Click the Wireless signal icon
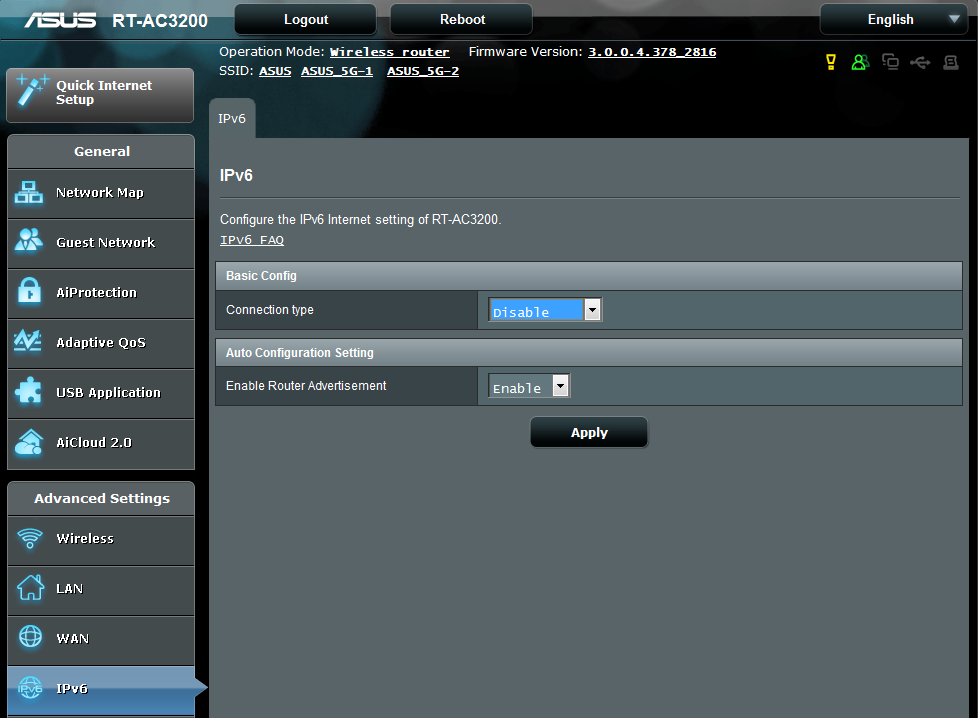The height and width of the screenshot is (718, 978). click(x=29, y=538)
